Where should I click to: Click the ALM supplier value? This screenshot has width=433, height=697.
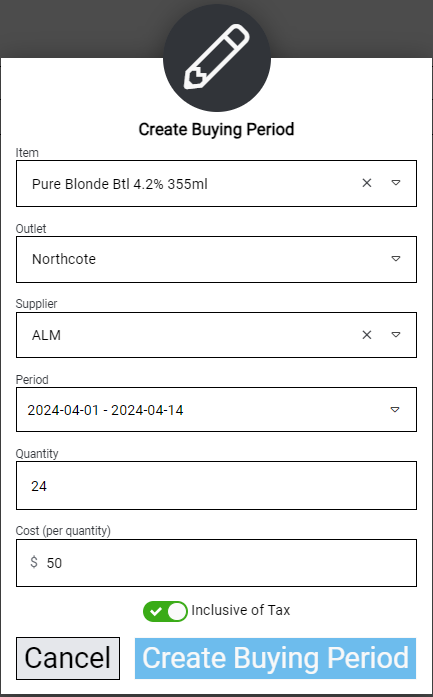point(46,335)
